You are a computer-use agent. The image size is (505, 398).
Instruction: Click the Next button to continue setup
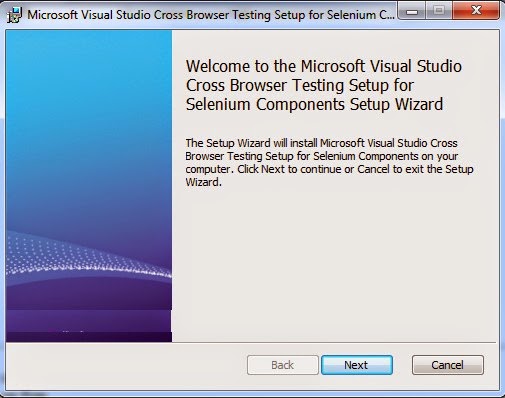click(x=357, y=365)
